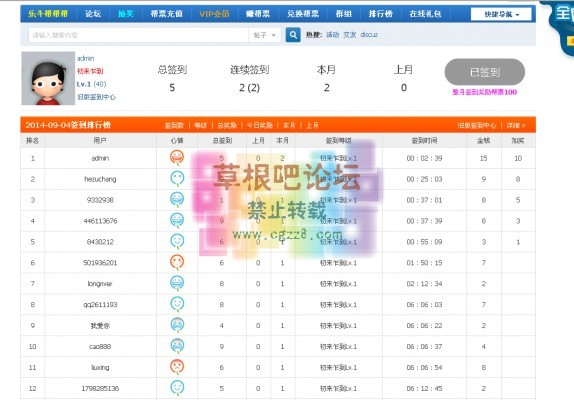Click 旧版签到中心 in the orange bar

coord(477,125)
